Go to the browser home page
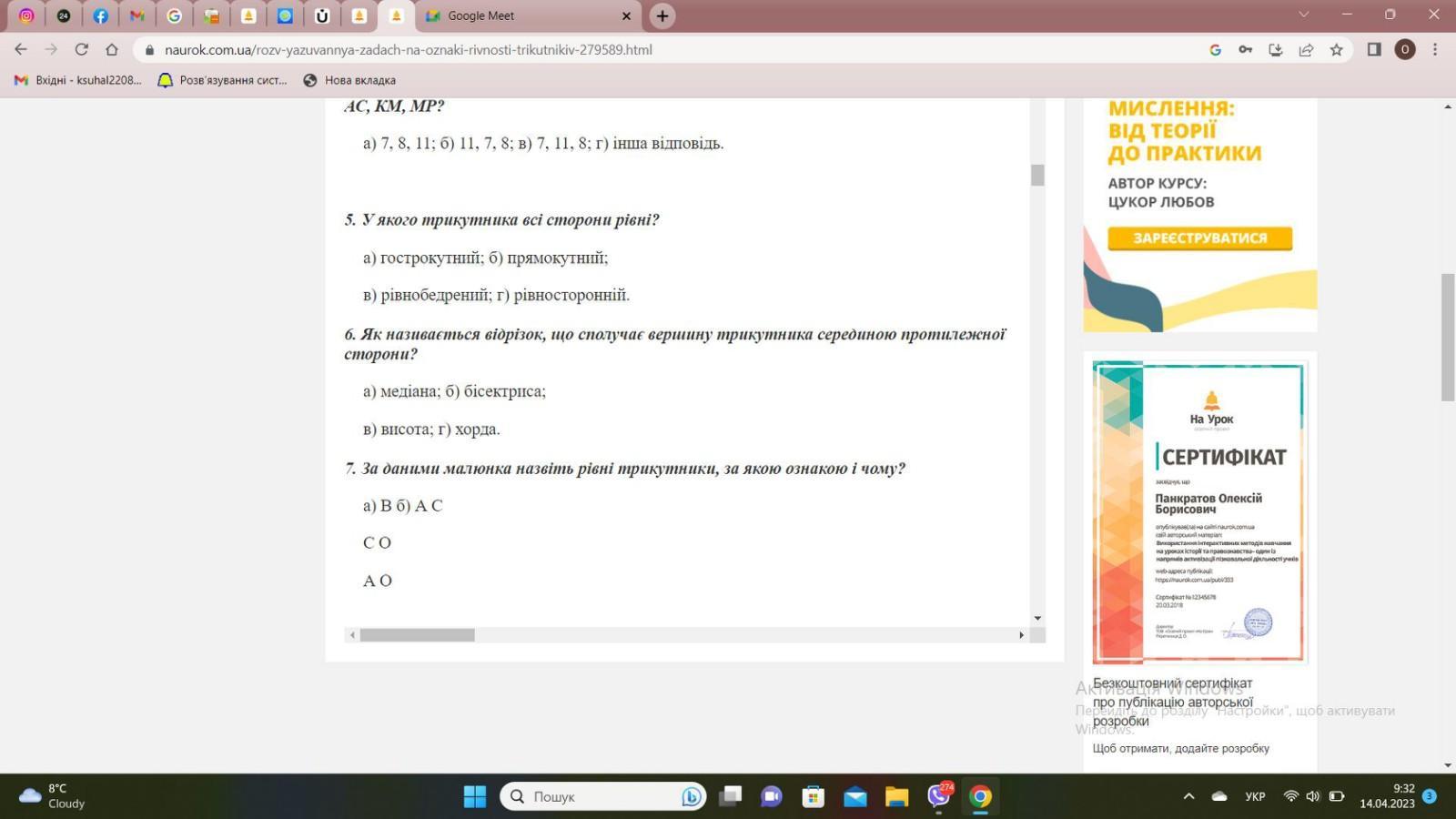 click(112, 49)
